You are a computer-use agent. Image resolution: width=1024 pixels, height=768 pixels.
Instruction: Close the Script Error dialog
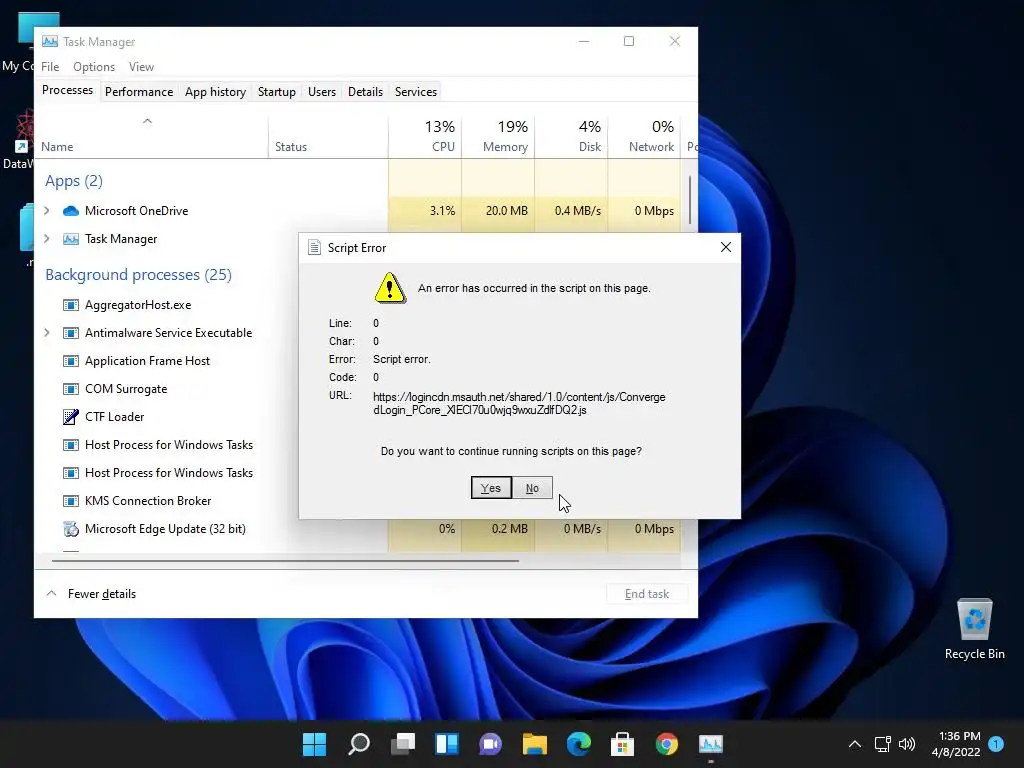click(726, 247)
